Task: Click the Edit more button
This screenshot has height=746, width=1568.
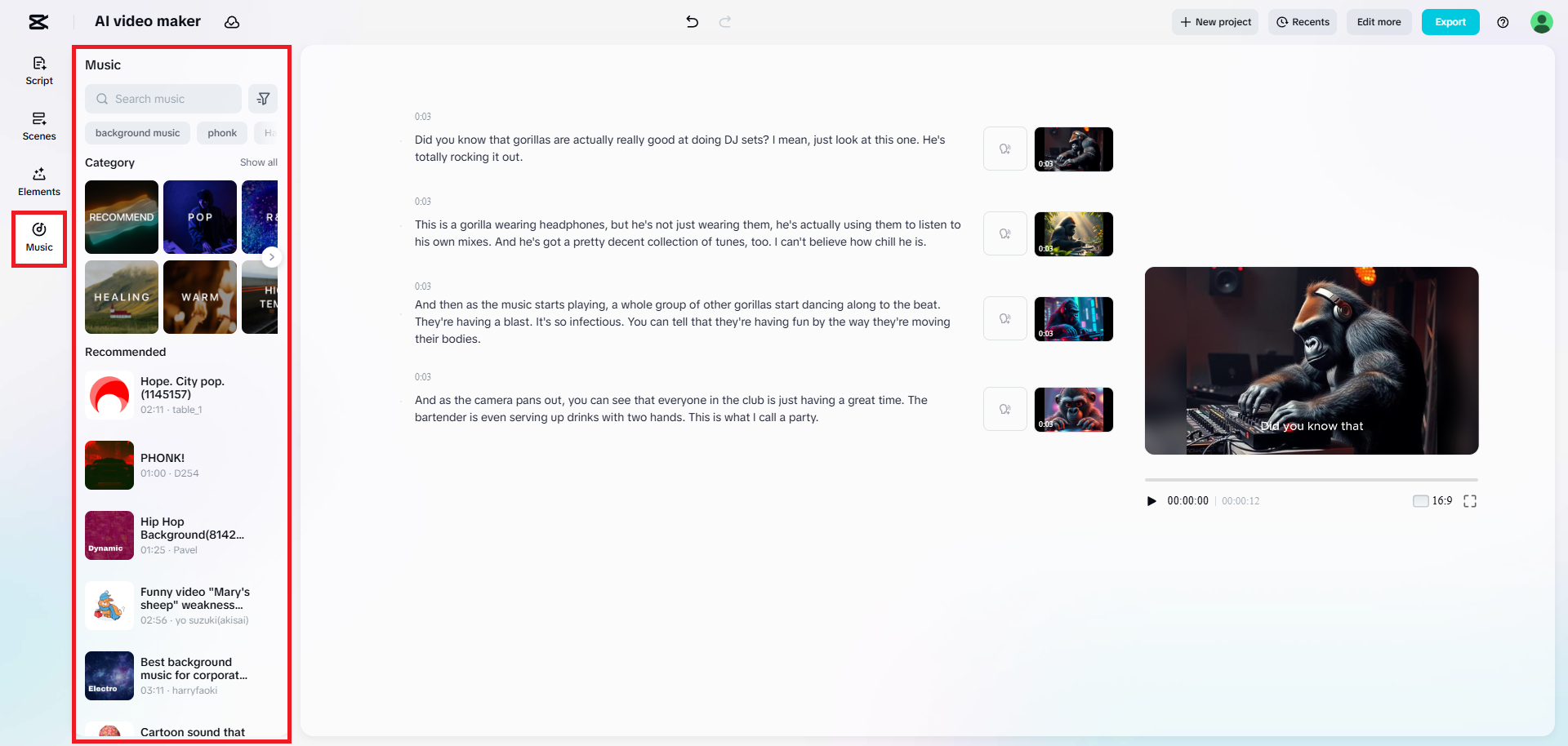Action: (1379, 22)
